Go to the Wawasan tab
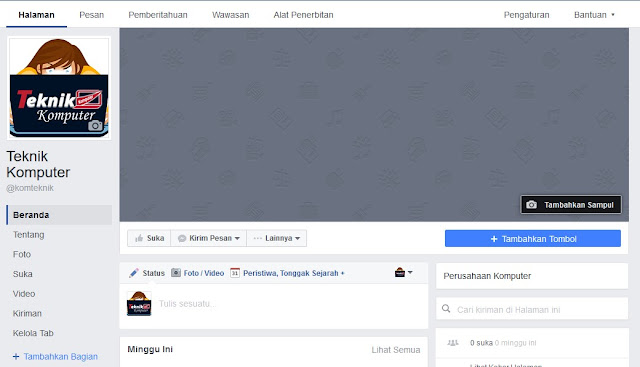The width and height of the screenshot is (640, 367). click(231, 15)
